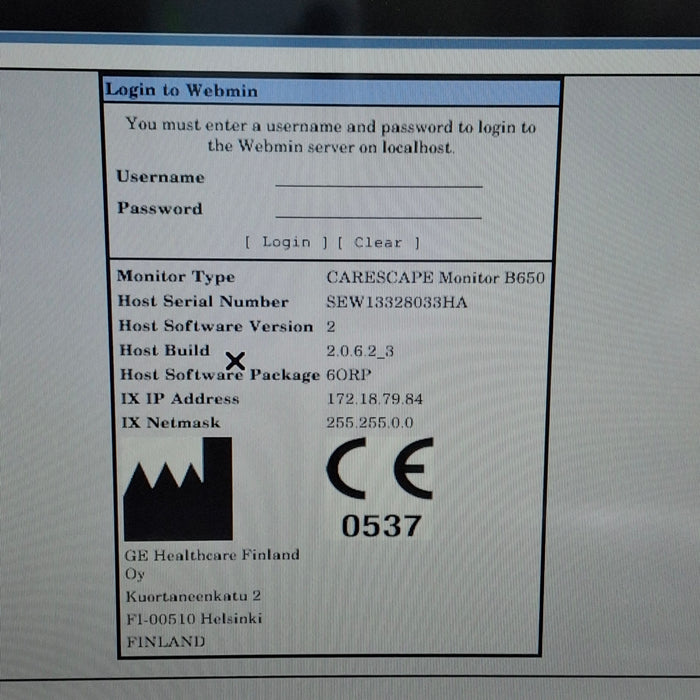Click the Kuortaneenkatu 2 address line
Image resolution: width=700 pixels, height=700 pixels.
point(193,596)
